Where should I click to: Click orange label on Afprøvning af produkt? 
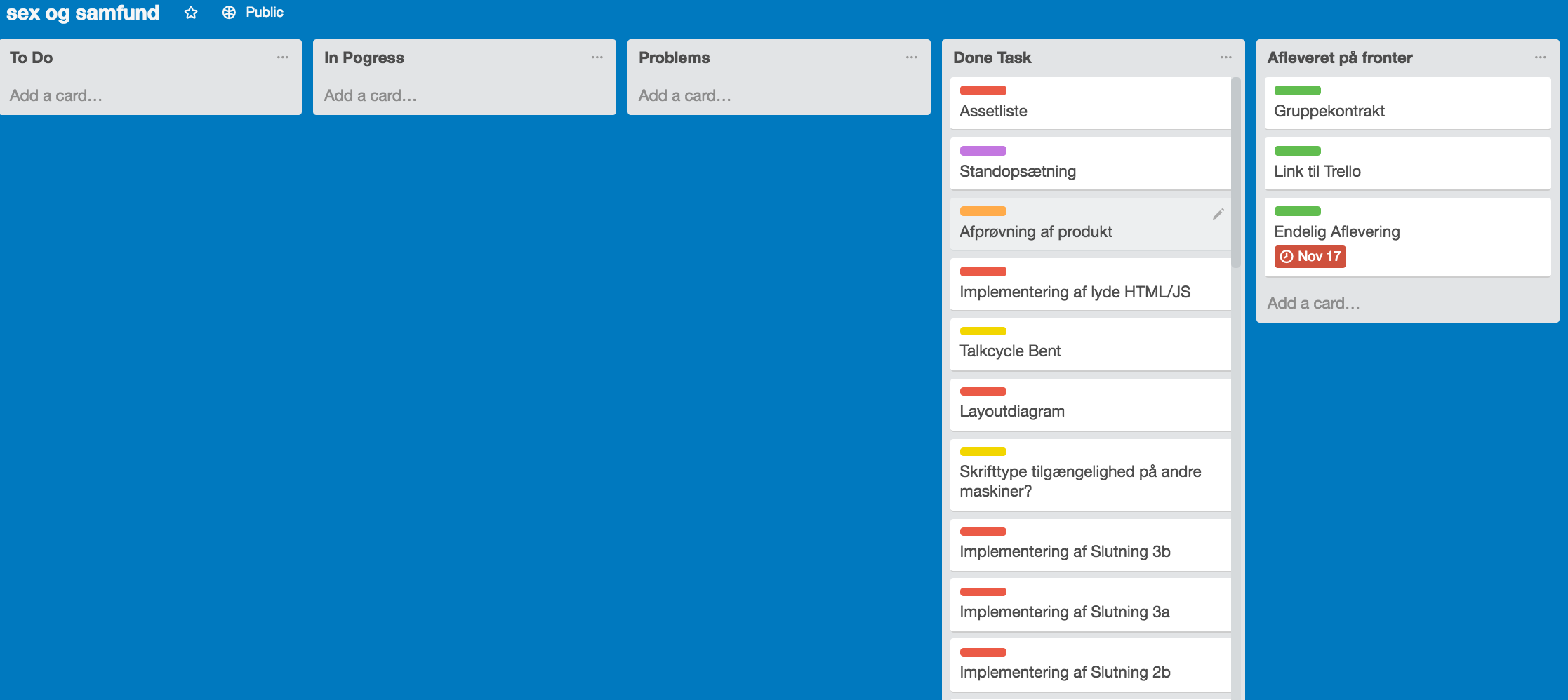click(983, 211)
